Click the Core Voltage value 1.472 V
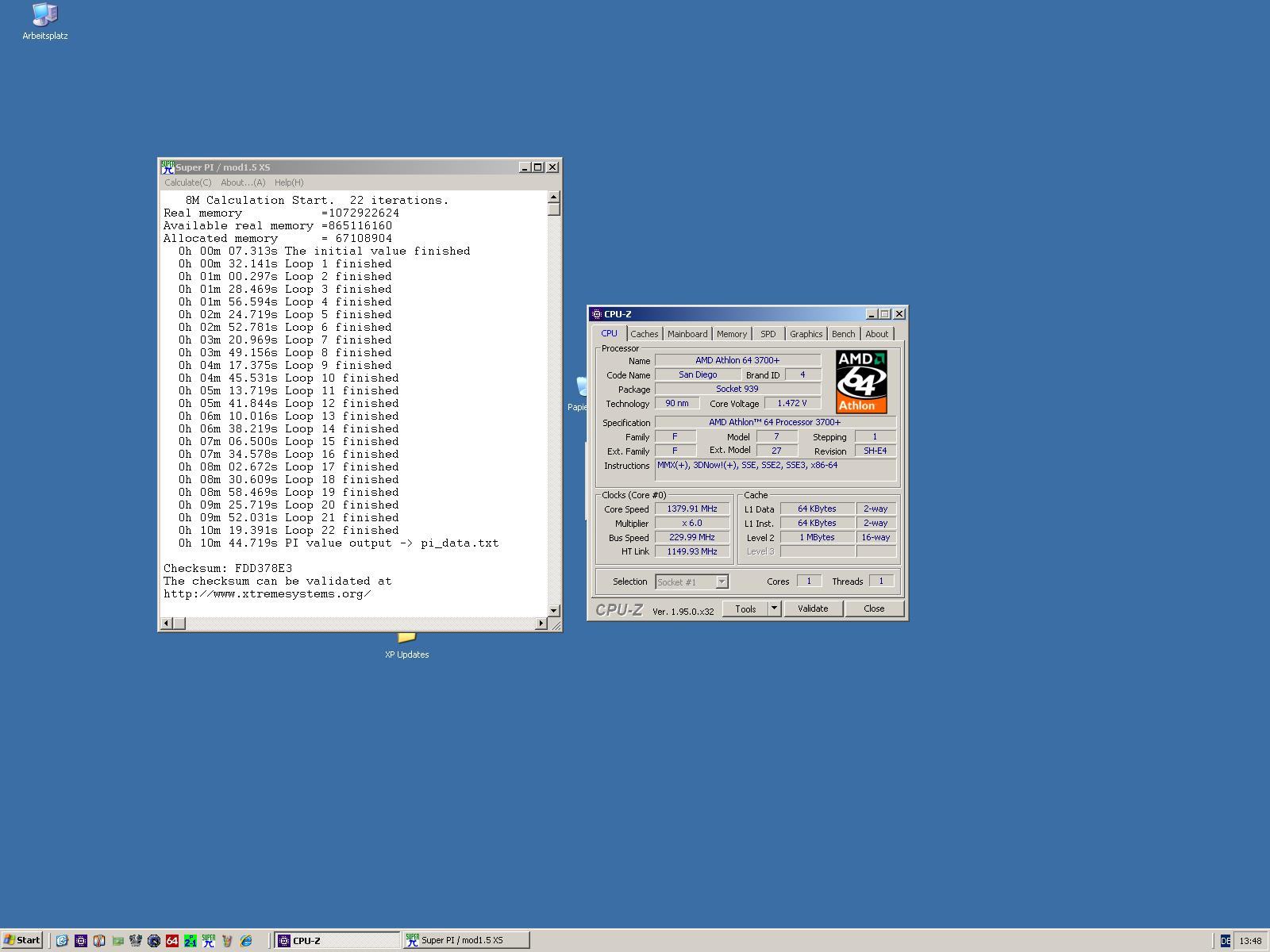Viewport: 1270px width, 952px height. click(792, 403)
